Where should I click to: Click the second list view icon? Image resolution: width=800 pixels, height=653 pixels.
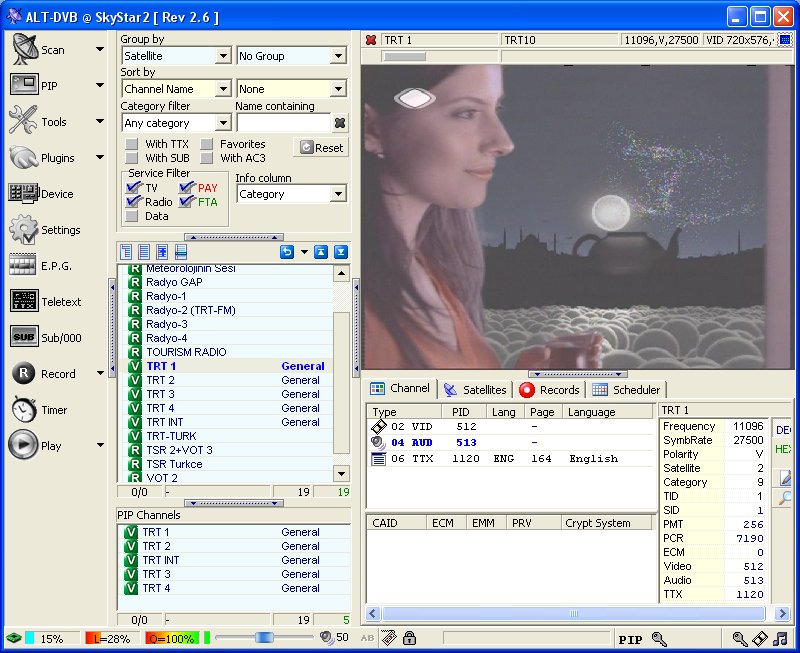(144, 252)
